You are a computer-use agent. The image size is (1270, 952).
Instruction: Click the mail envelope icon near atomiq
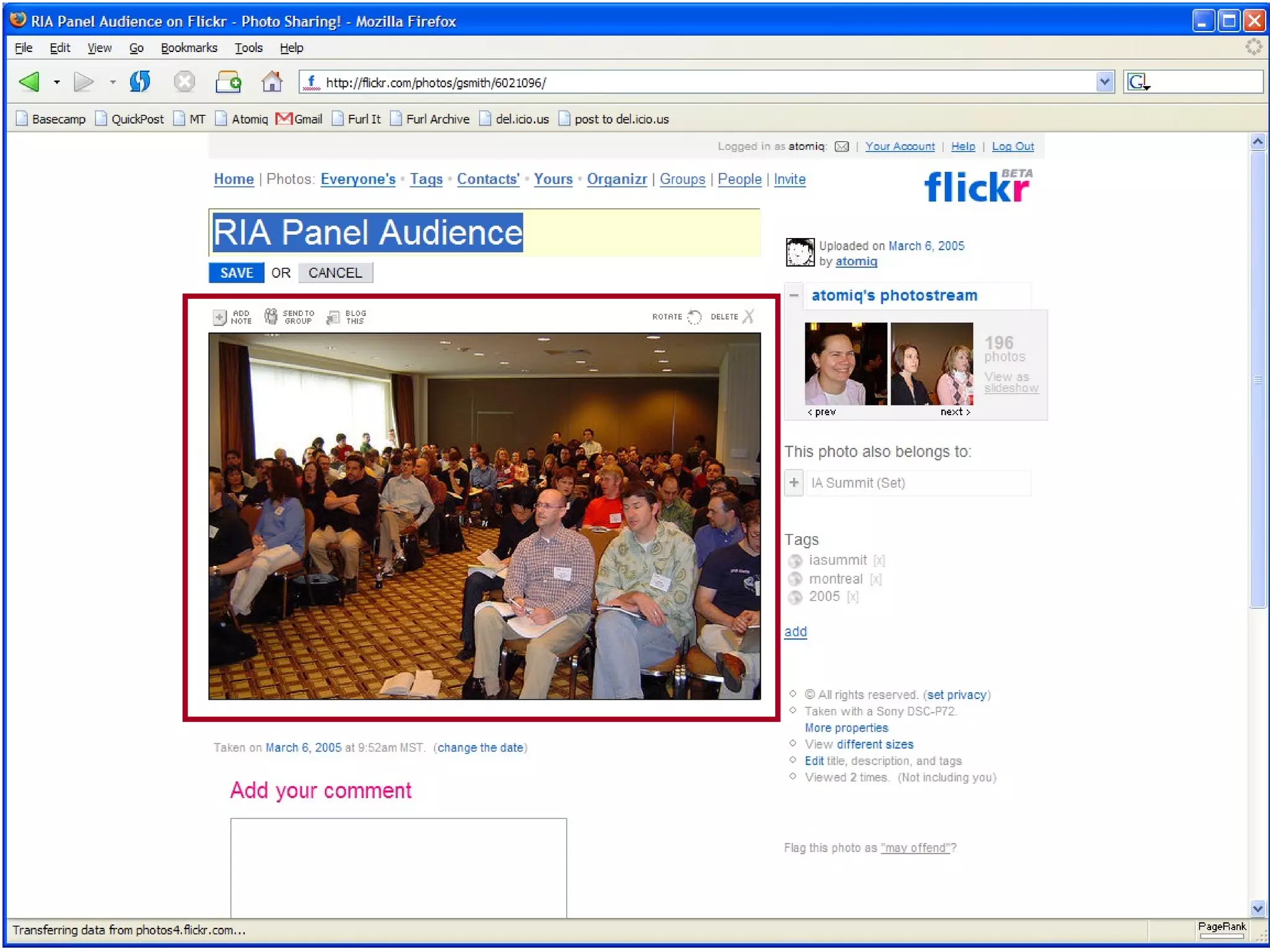pos(841,147)
